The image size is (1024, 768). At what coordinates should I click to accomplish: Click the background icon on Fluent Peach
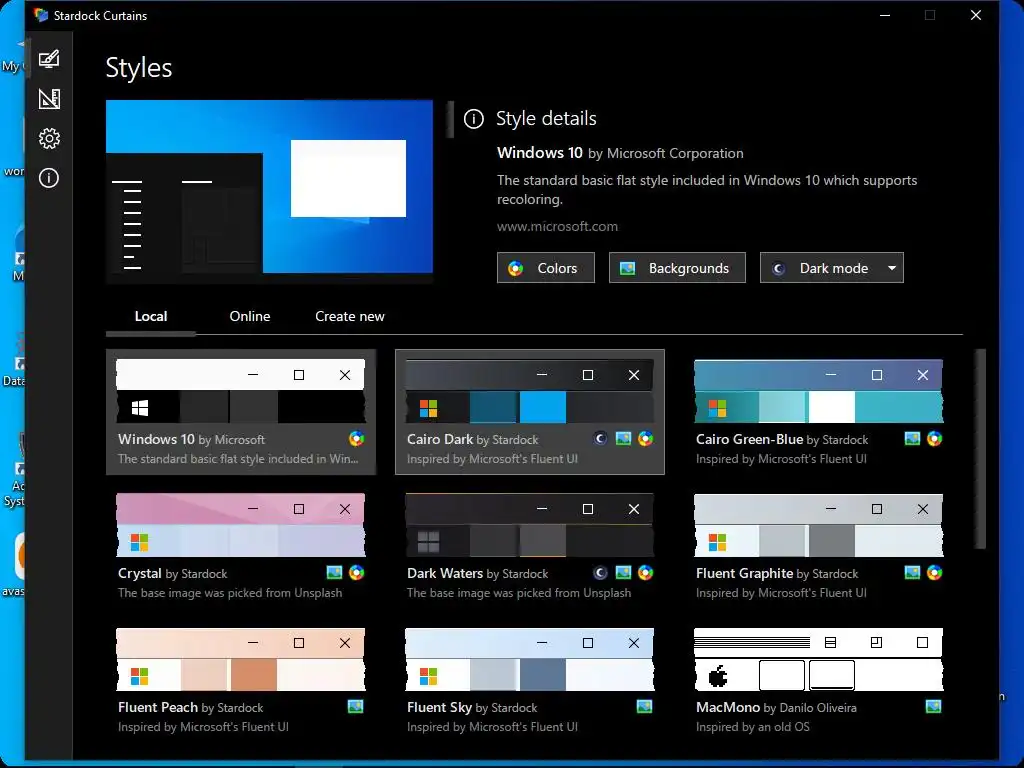(355, 707)
